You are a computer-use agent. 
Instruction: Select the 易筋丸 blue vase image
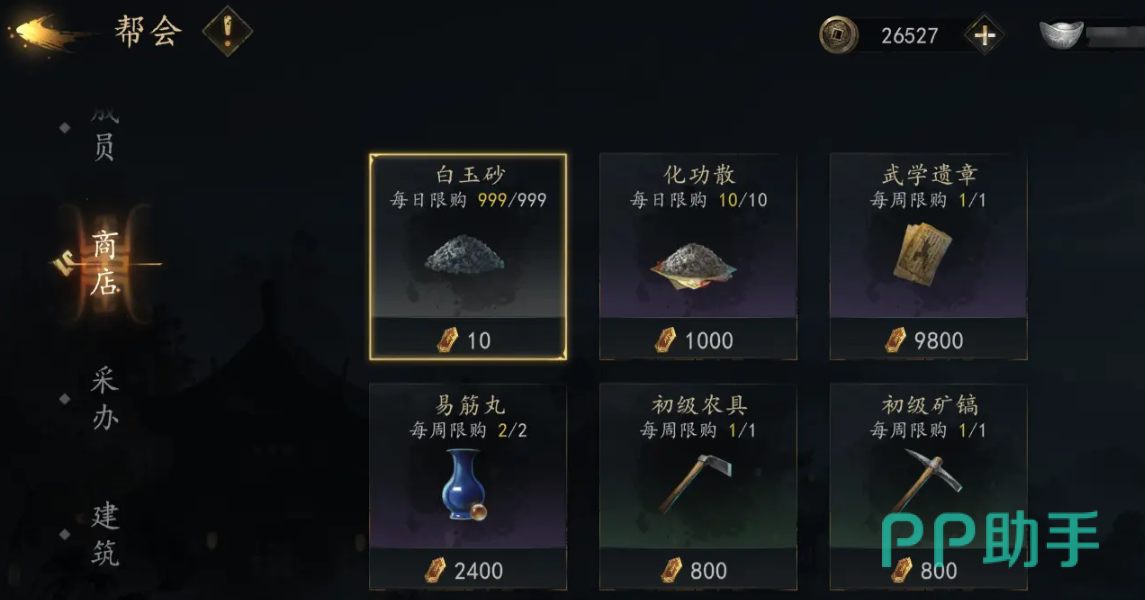(x=463, y=485)
